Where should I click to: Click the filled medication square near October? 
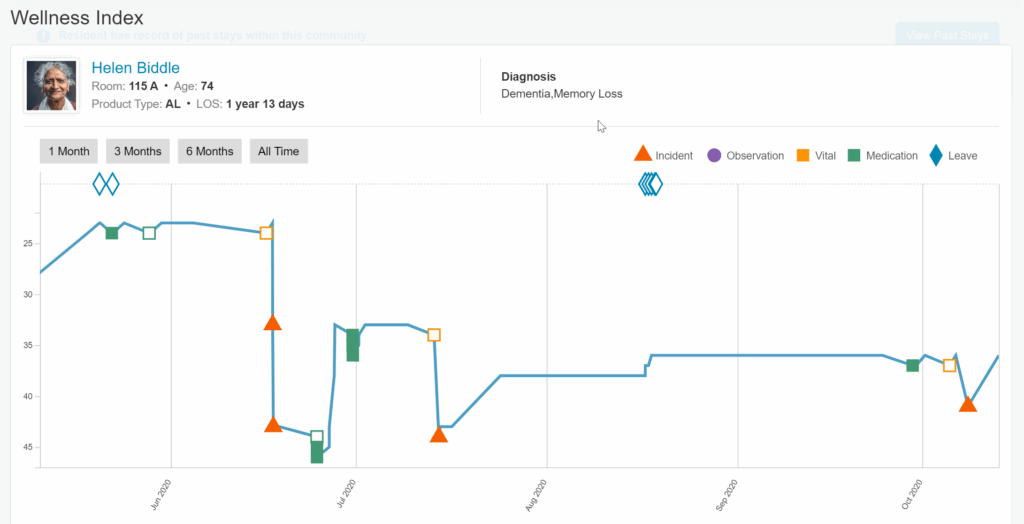click(x=912, y=365)
